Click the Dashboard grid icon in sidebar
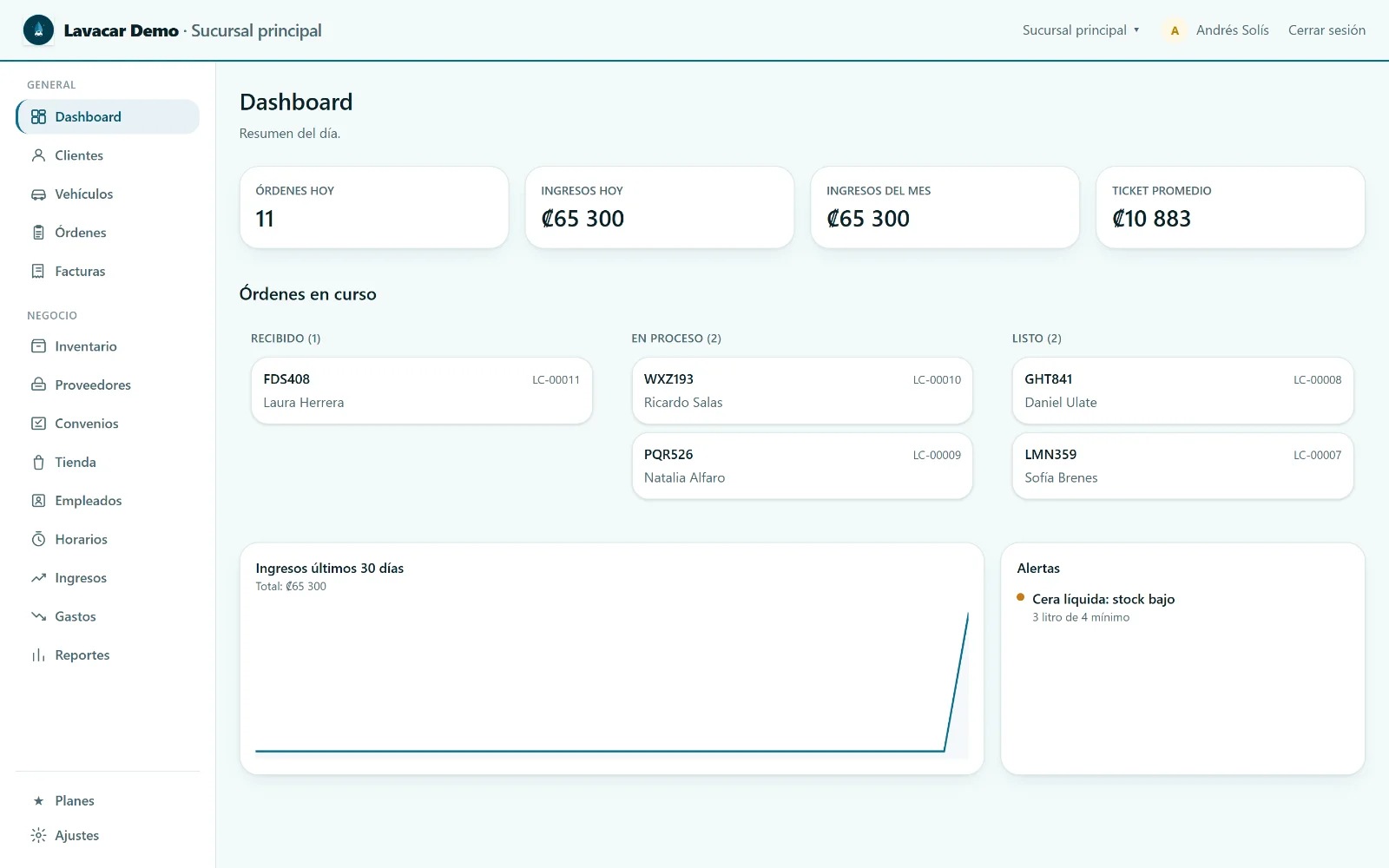 (x=38, y=117)
